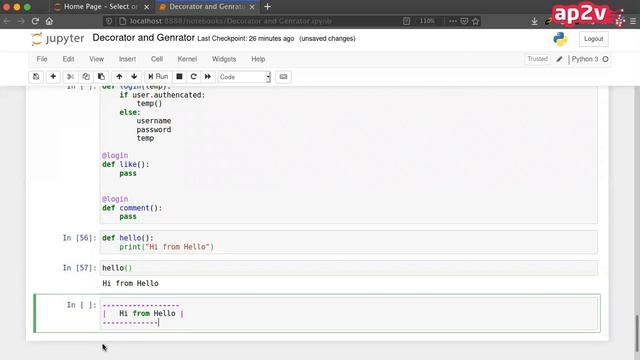Close the Home Page browser tab
Viewport: 640px width, 360px height.
tap(146, 7)
